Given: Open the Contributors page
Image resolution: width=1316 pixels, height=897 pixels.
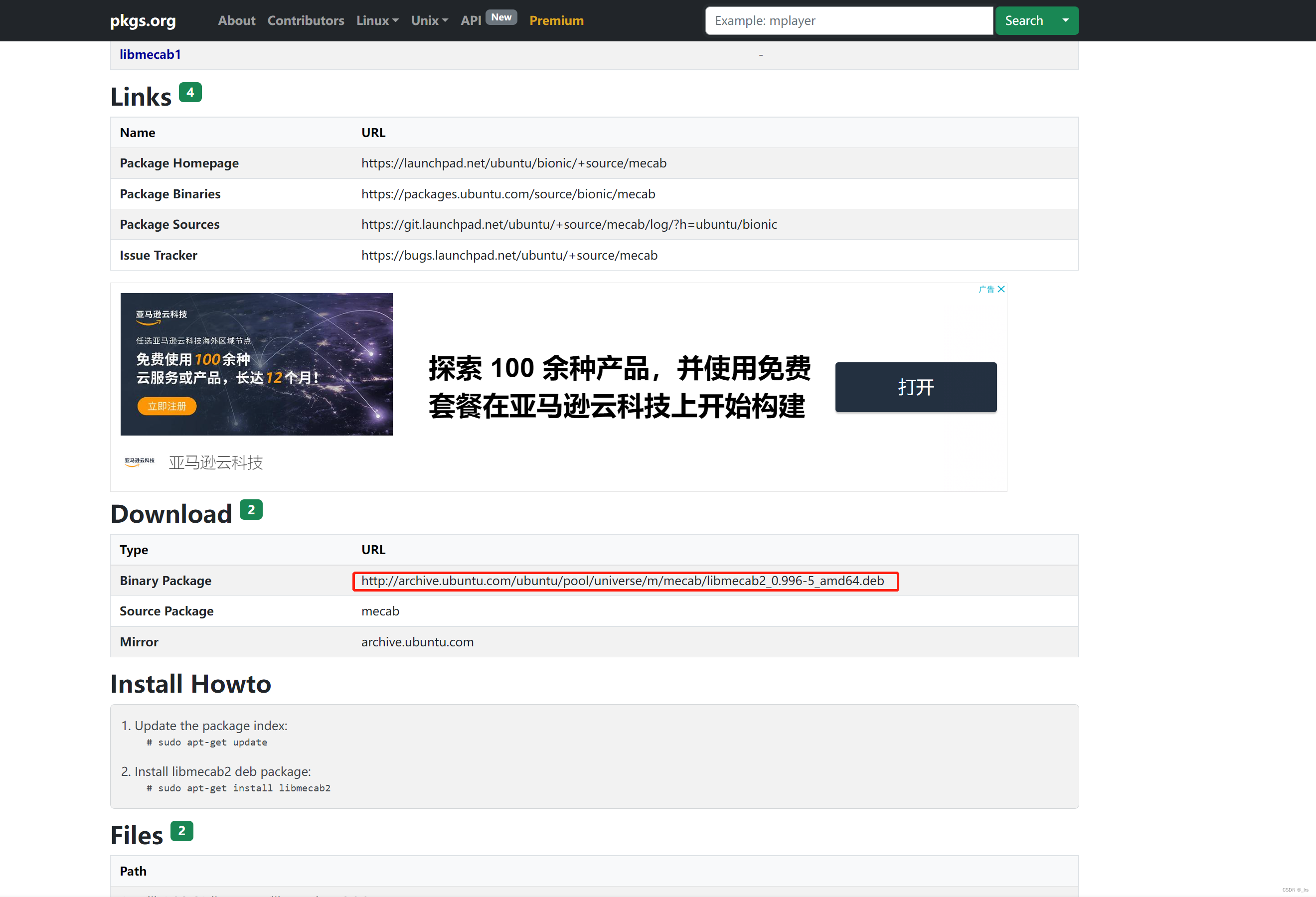Looking at the screenshot, I should click(x=306, y=20).
